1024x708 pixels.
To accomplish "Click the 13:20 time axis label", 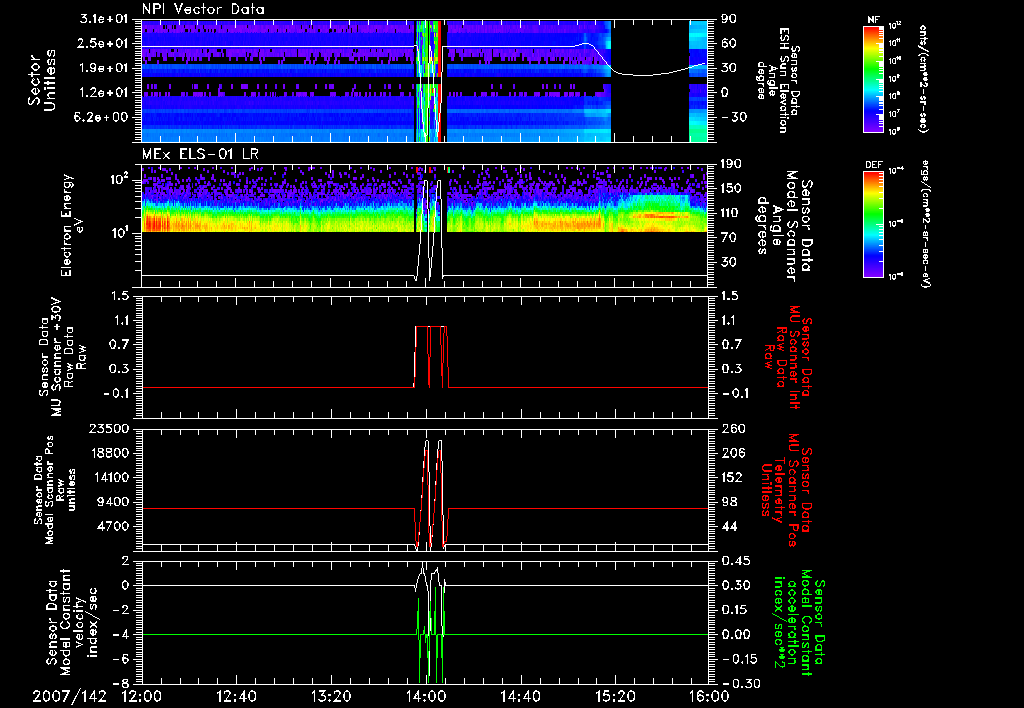I will pos(331,697).
